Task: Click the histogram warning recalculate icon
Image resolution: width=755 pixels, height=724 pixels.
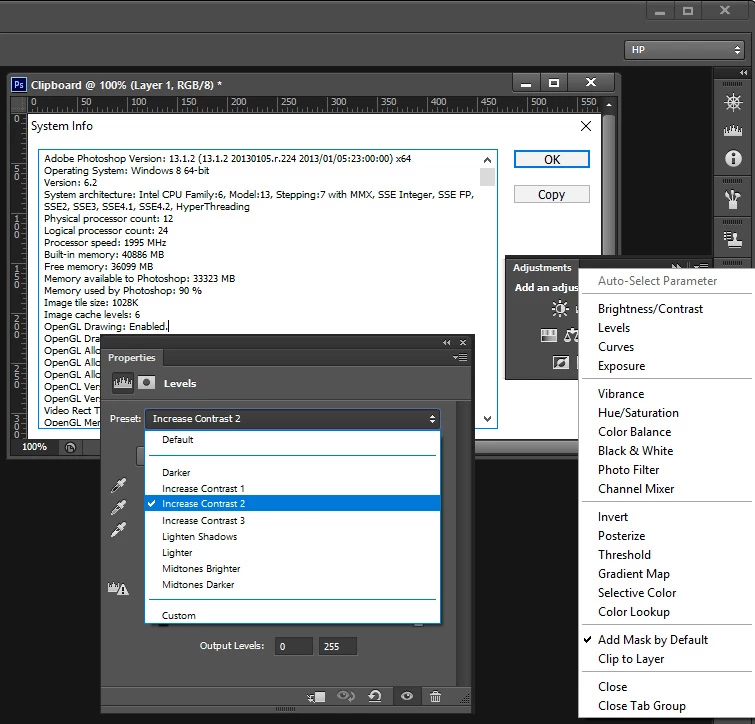Action: click(x=118, y=588)
